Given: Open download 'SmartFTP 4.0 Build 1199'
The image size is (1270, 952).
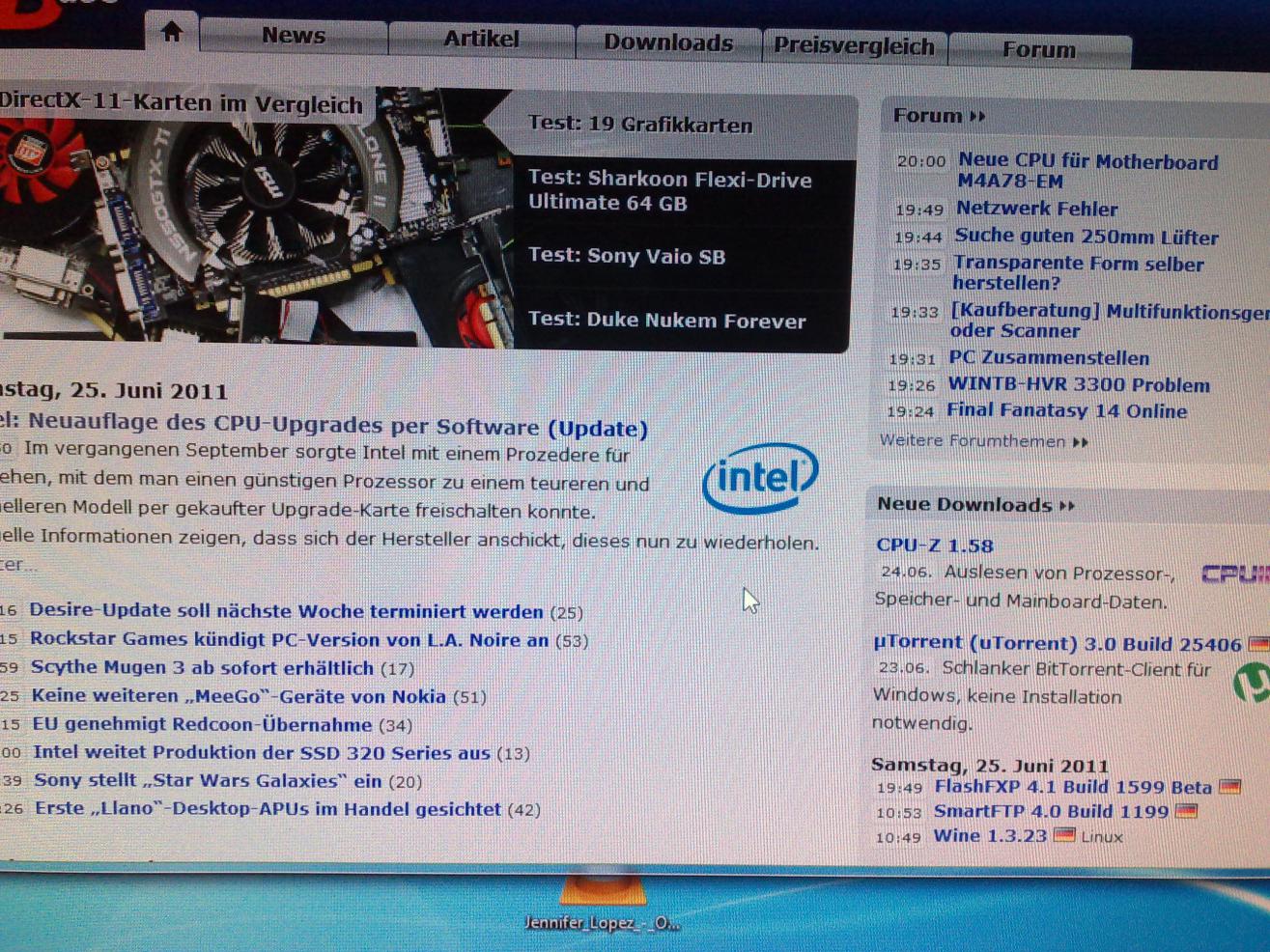Looking at the screenshot, I should [x=1051, y=812].
